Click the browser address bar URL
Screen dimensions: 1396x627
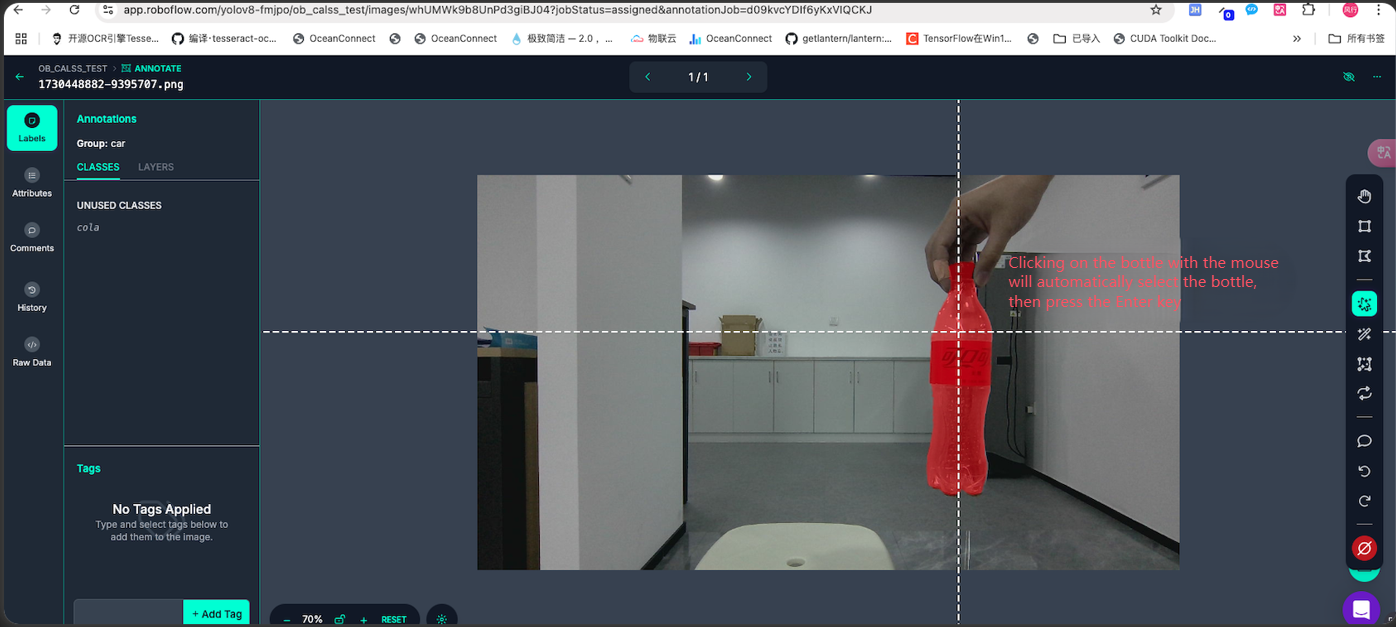click(498, 10)
